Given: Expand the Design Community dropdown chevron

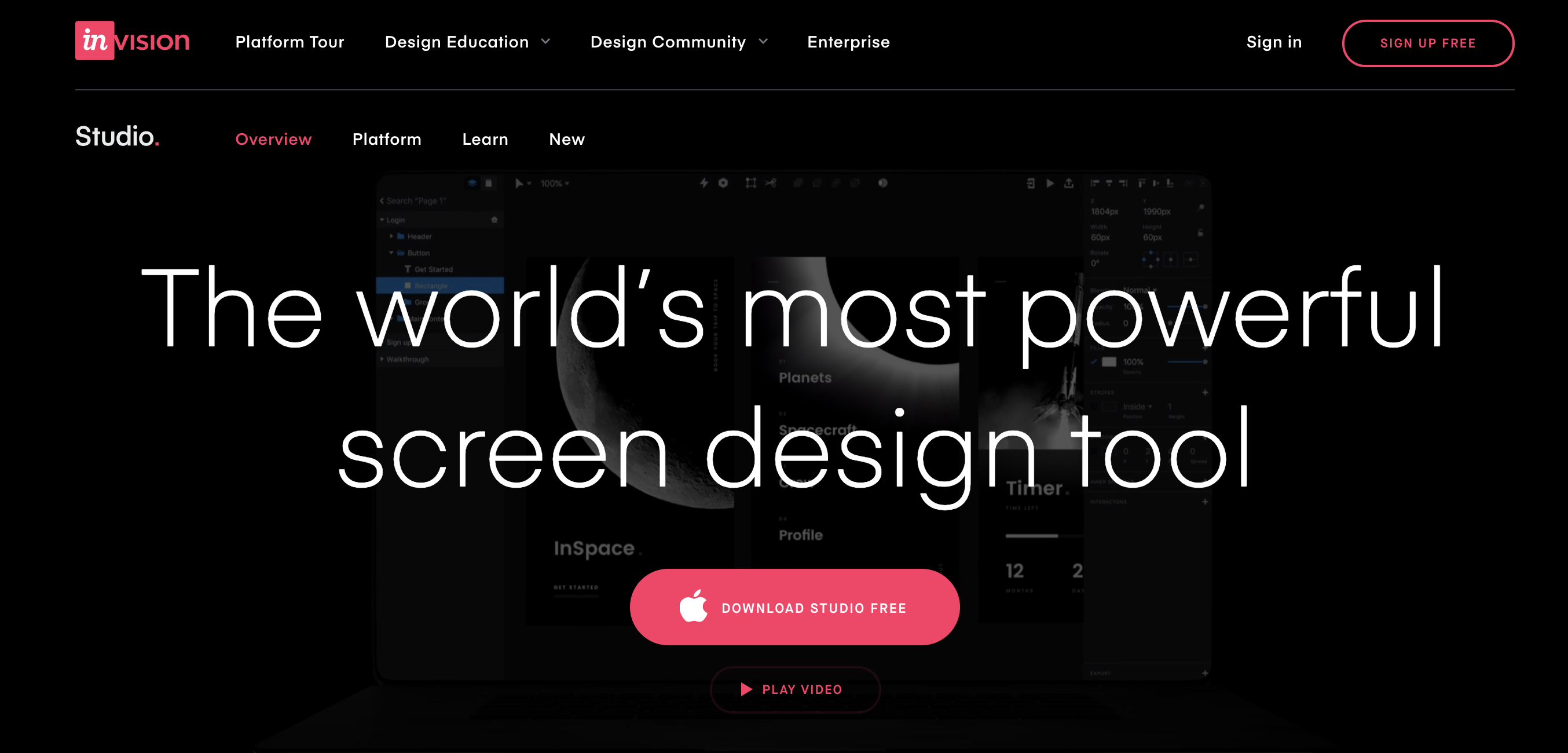Looking at the screenshot, I should pos(763,41).
